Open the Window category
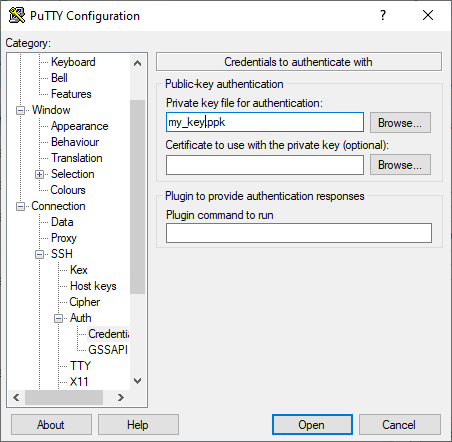 tap(51, 110)
